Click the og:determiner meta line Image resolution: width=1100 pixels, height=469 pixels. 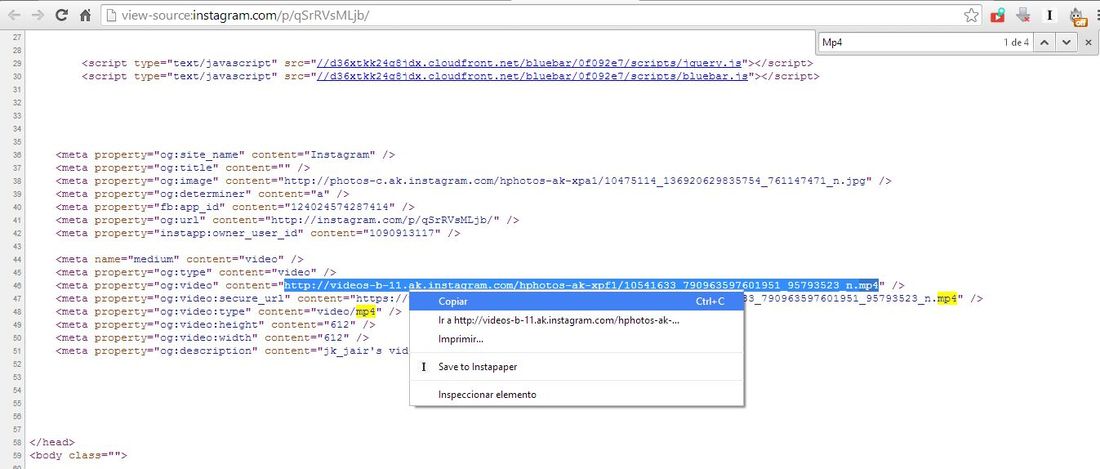click(x=203, y=193)
